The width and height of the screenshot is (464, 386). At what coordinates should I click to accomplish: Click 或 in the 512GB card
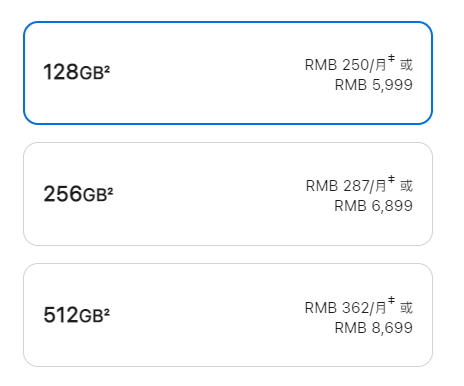[406, 307]
